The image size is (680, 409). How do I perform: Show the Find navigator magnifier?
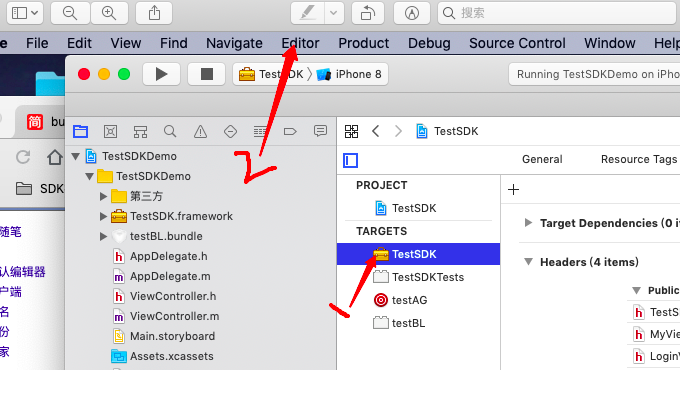[x=170, y=131]
